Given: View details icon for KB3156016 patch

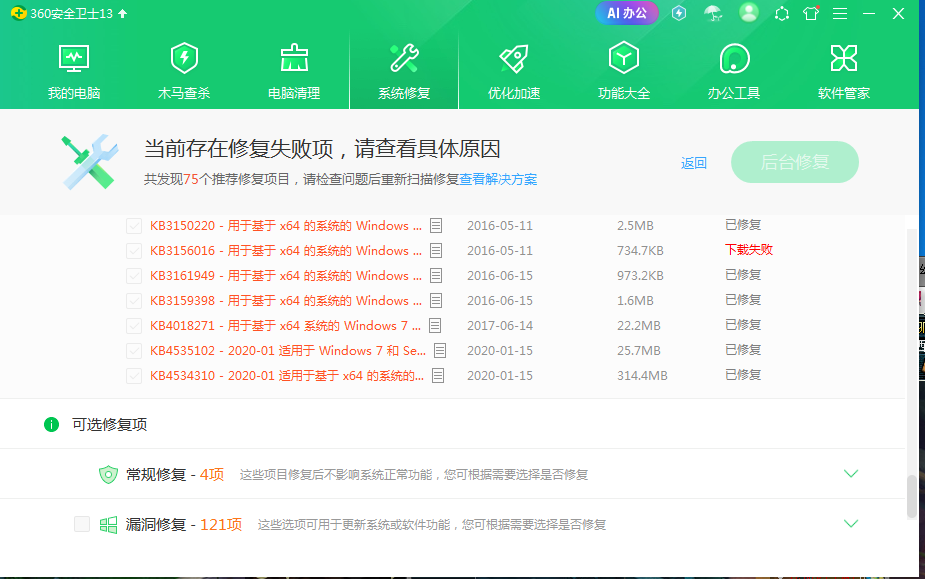Looking at the screenshot, I should tap(436, 251).
